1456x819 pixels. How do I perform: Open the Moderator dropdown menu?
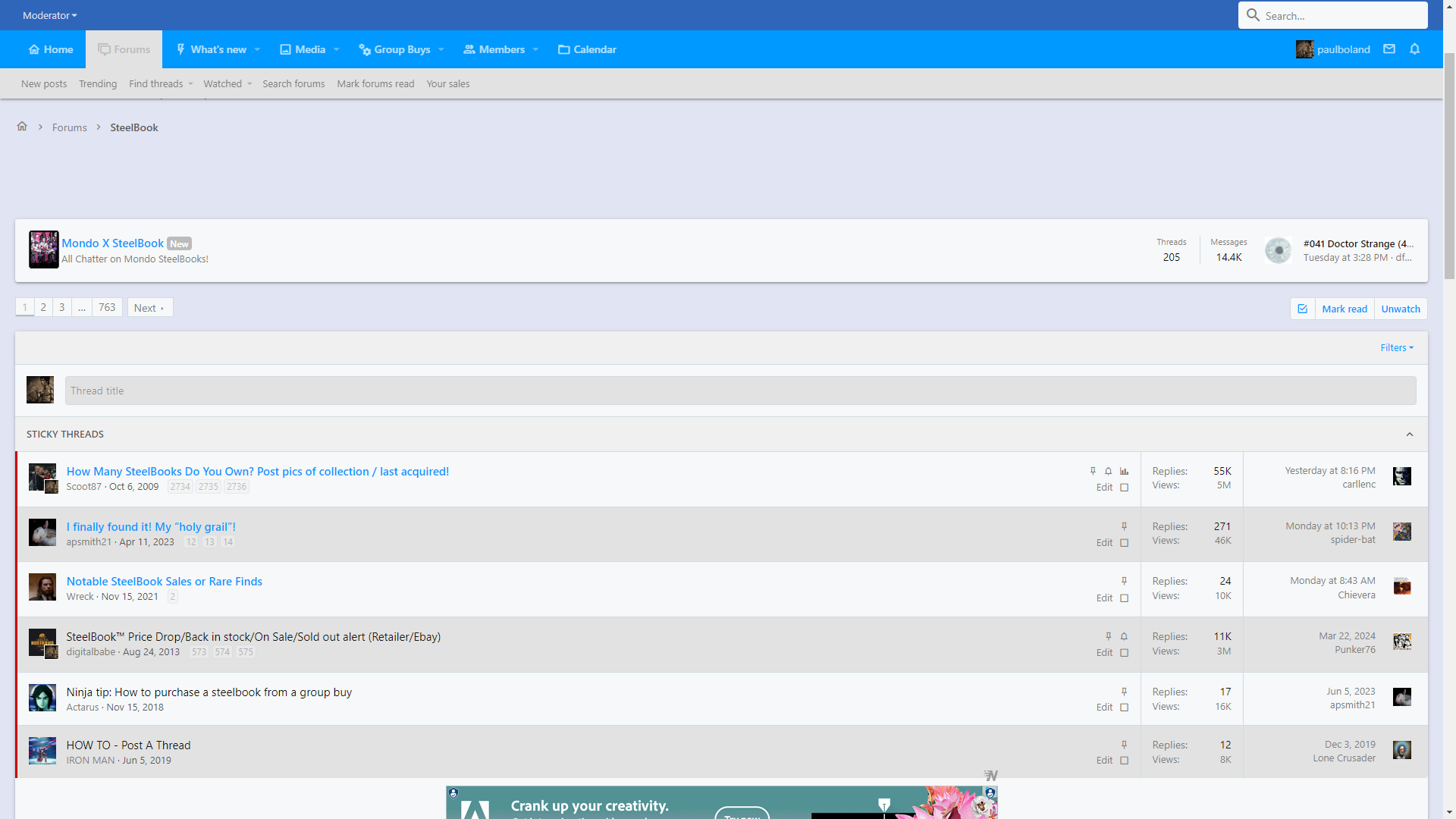tap(49, 15)
